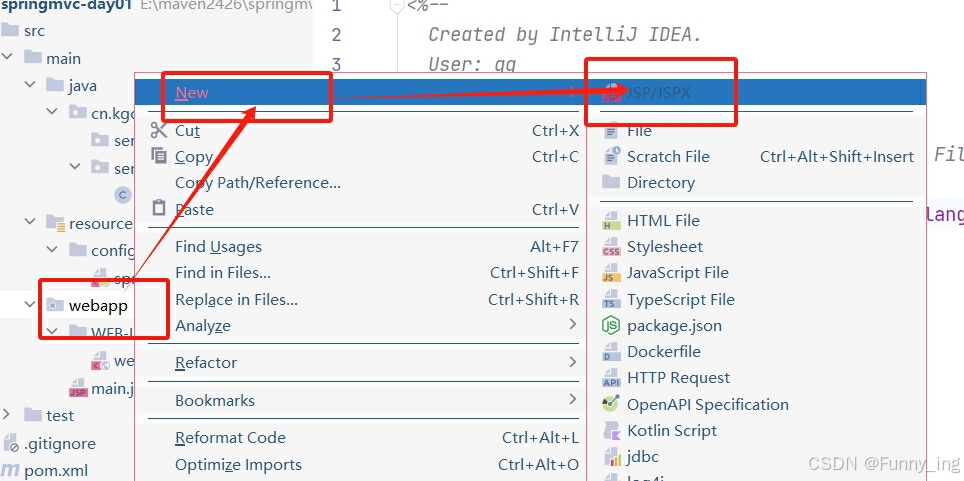
Task: Click the Copy icon in the context menu
Action: pyautogui.click(x=159, y=156)
